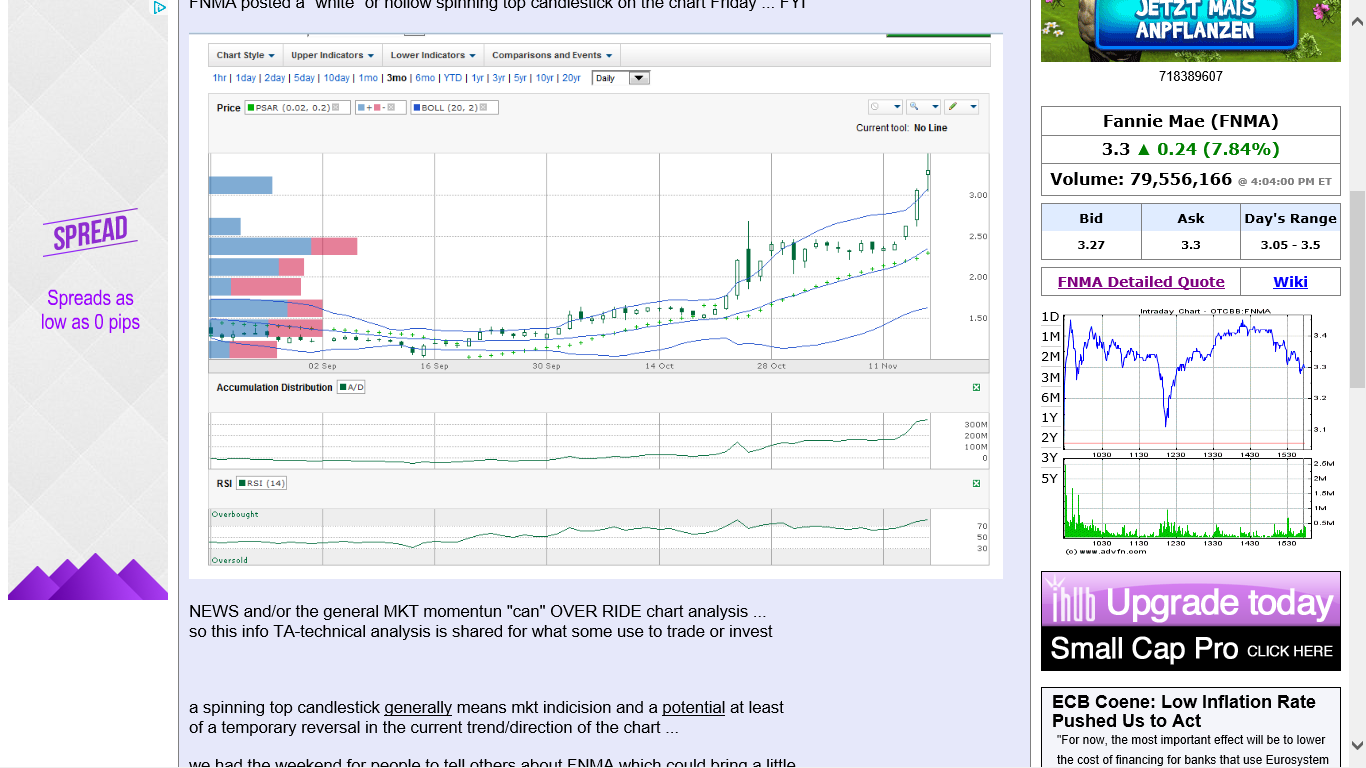Open the Chart Style menu
Screen dimensions: 1366x768
[x=245, y=55]
